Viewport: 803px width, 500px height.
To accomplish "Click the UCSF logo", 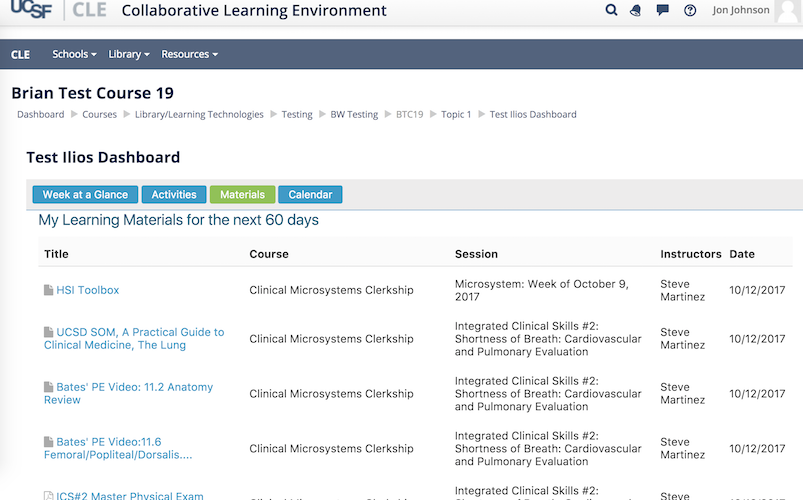I will [31, 11].
